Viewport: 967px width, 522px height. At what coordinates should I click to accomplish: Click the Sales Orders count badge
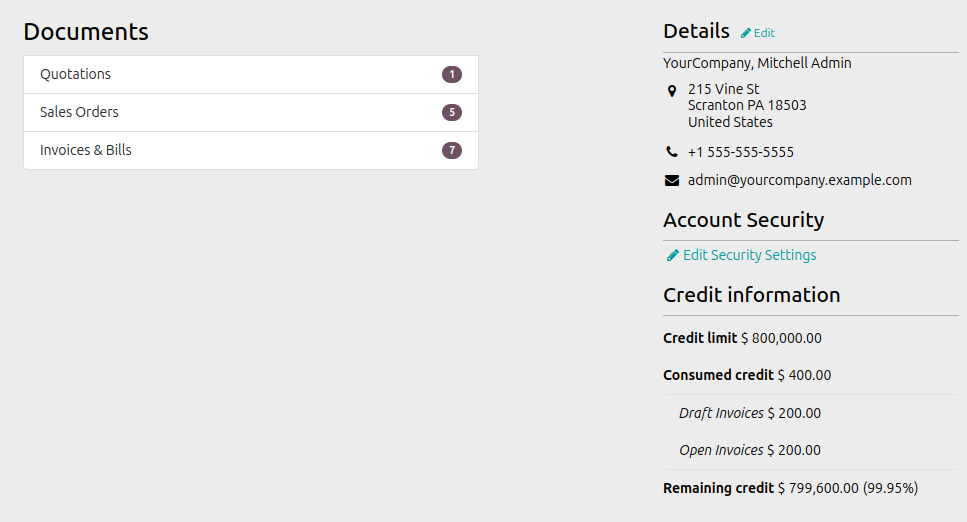coord(451,112)
